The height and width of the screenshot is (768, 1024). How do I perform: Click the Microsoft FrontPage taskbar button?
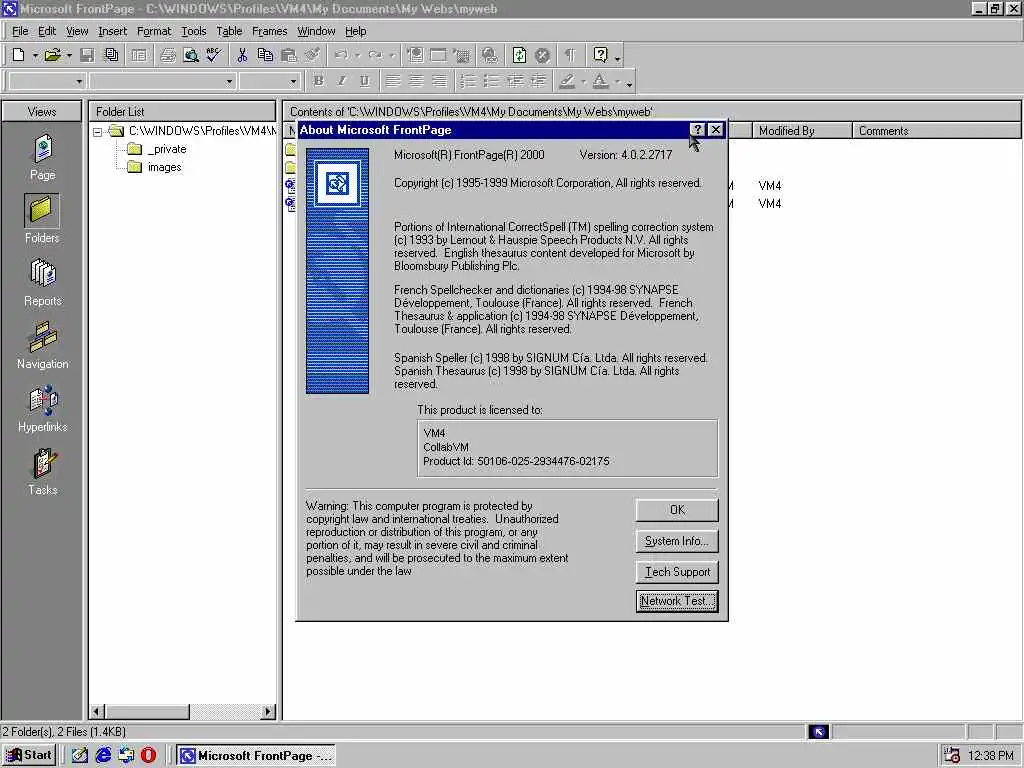pos(255,756)
